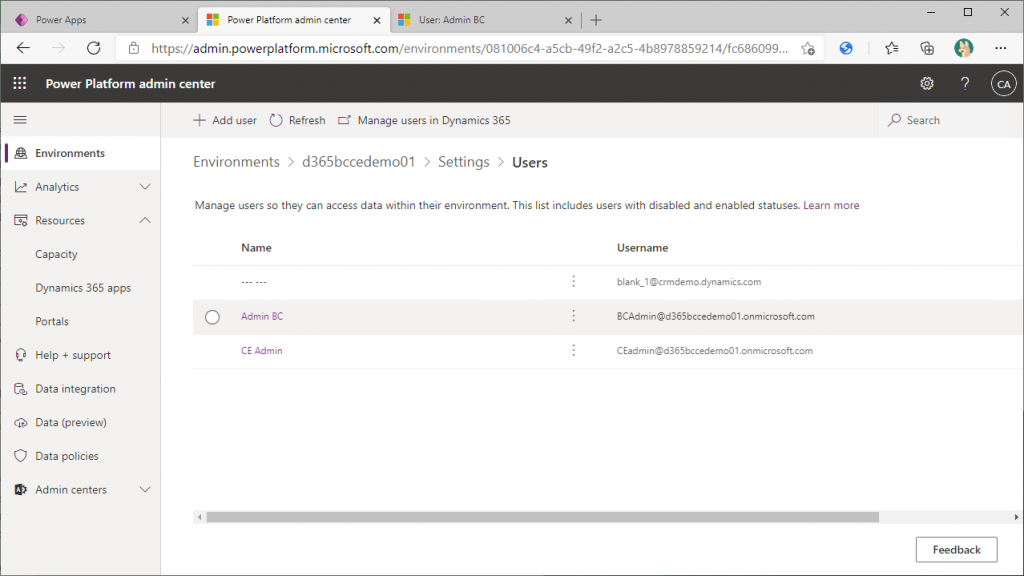
Task: Select BCAdmin@d365bccedemo01.onmicrosoft.com username text
Action: [x=716, y=316]
